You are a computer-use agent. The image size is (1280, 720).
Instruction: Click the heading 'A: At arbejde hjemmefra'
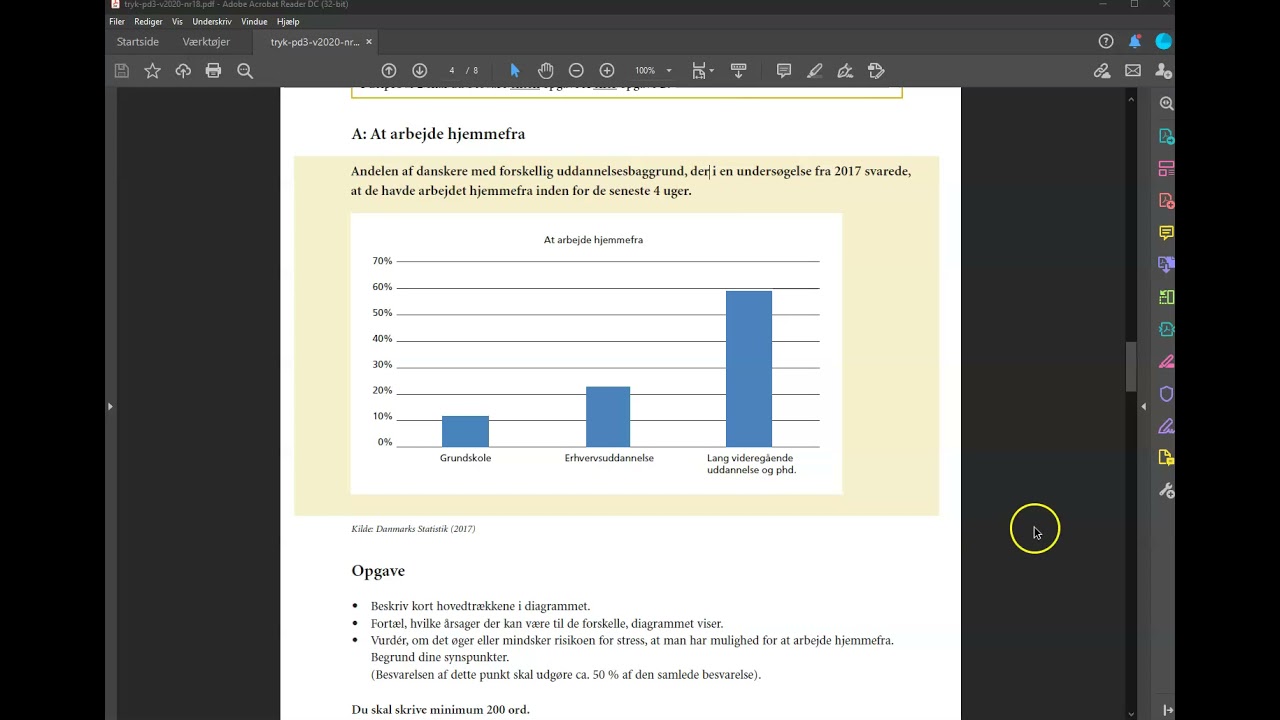[438, 134]
